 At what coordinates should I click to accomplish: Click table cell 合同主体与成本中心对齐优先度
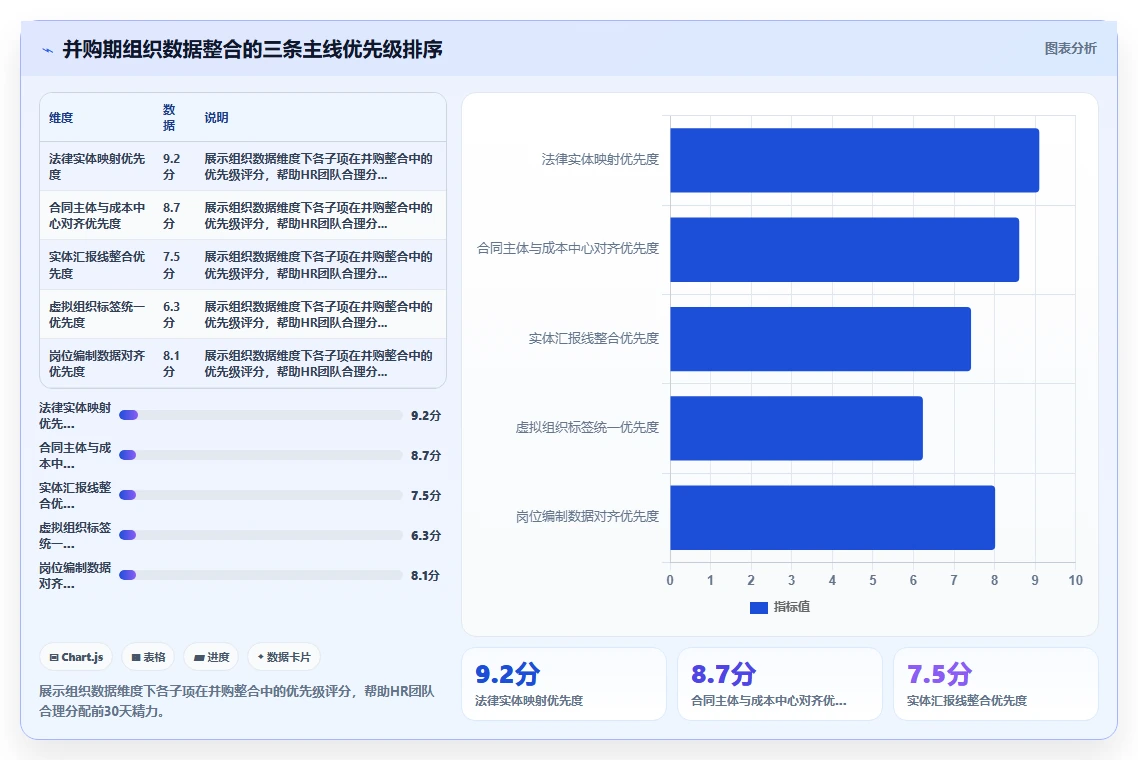97,216
